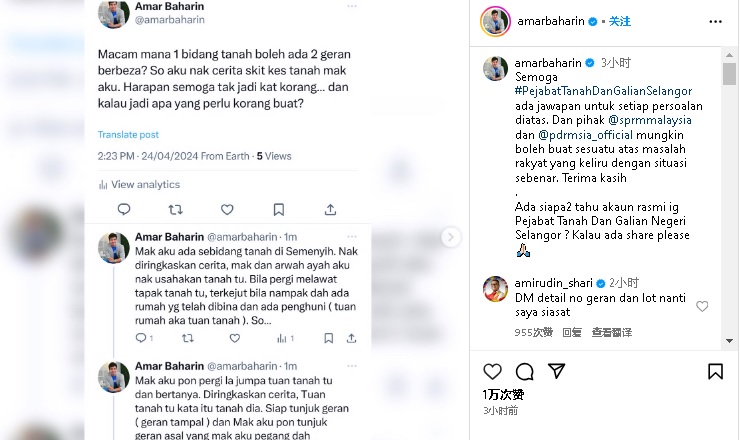Image resolution: width=740 pixels, height=440 pixels.
Task: Reply to amirudin_shari's comment with 回复
Action: [572, 332]
